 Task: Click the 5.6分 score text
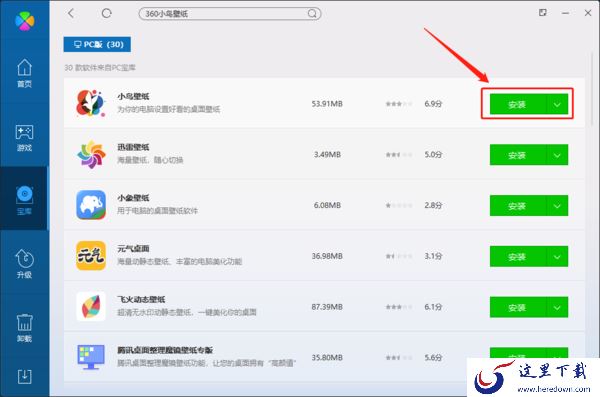tap(433, 358)
